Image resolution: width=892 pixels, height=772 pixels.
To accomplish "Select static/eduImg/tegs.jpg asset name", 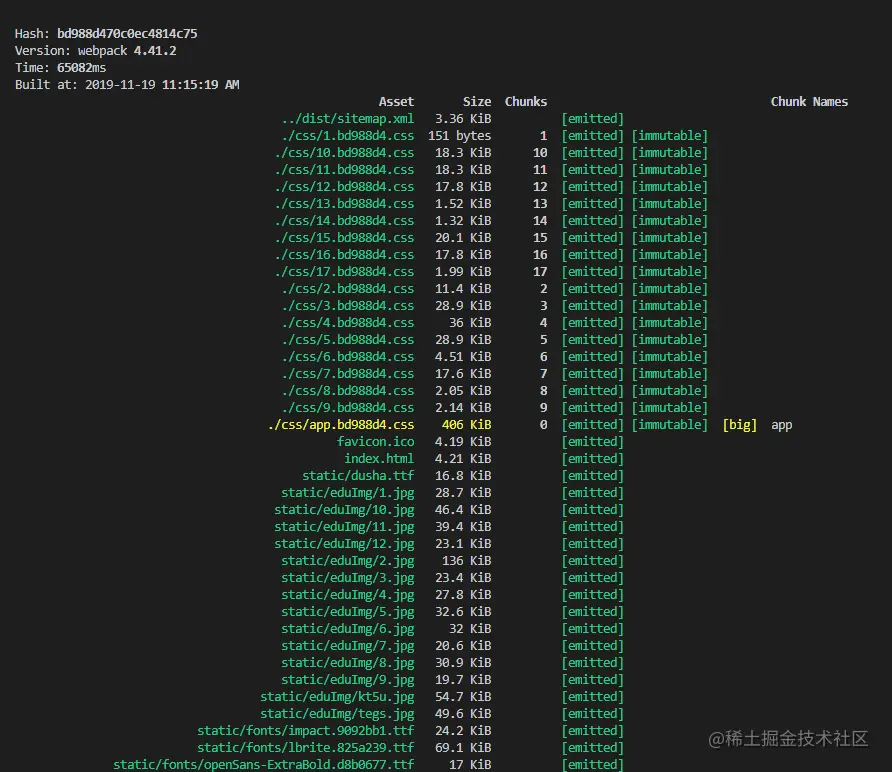I will tap(337, 715).
